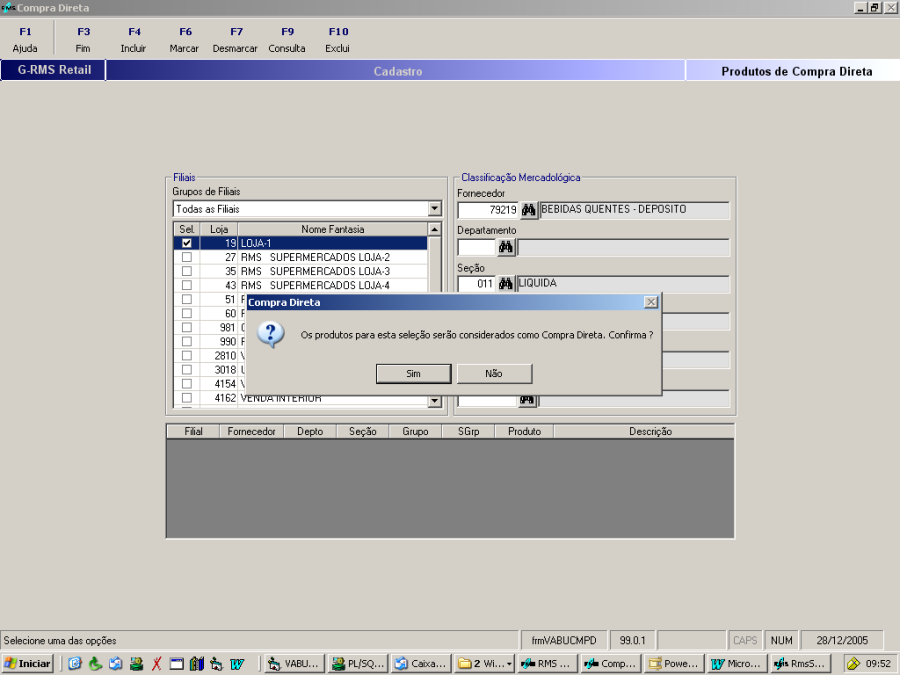This screenshot has width=900, height=675.
Task: Click the frmVABUCMPD status bar entry
Action: coord(564,641)
